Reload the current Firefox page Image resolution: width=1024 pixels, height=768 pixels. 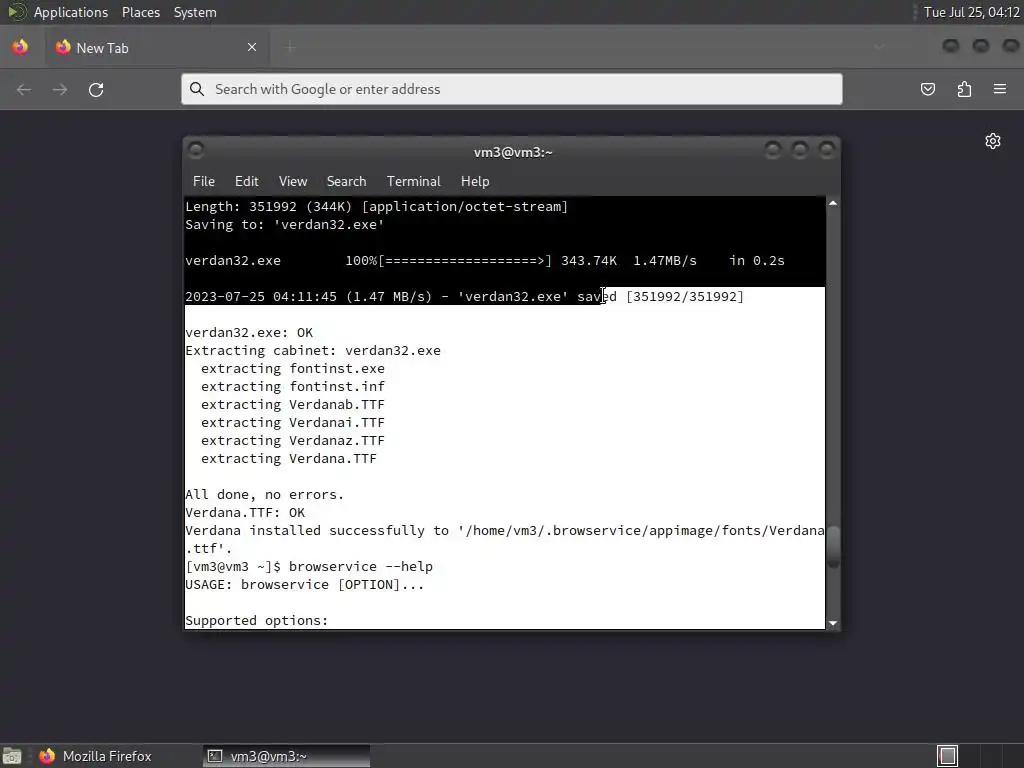pyautogui.click(x=96, y=89)
